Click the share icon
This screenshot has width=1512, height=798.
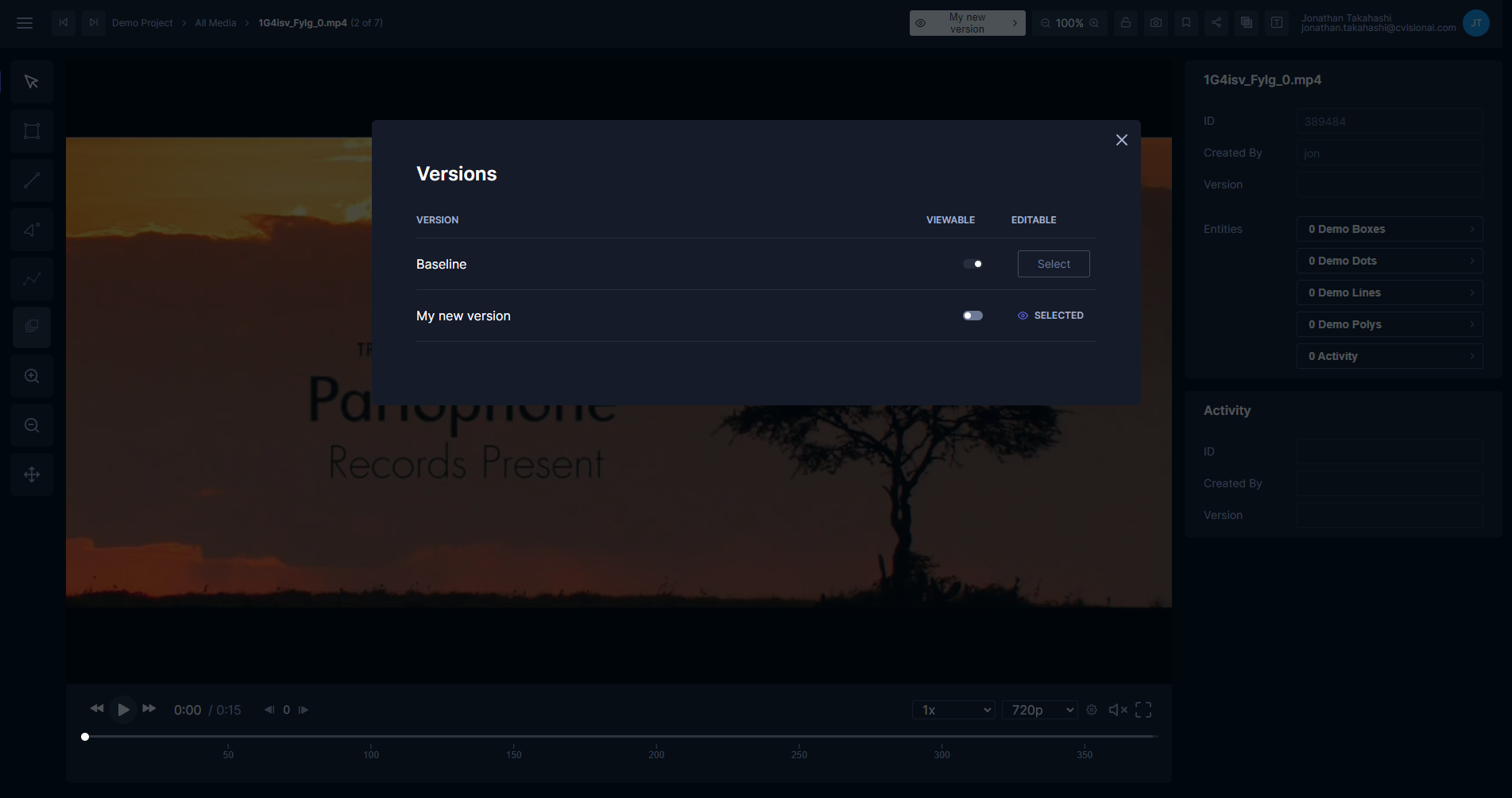pyautogui.click(x=1216, y=23)
